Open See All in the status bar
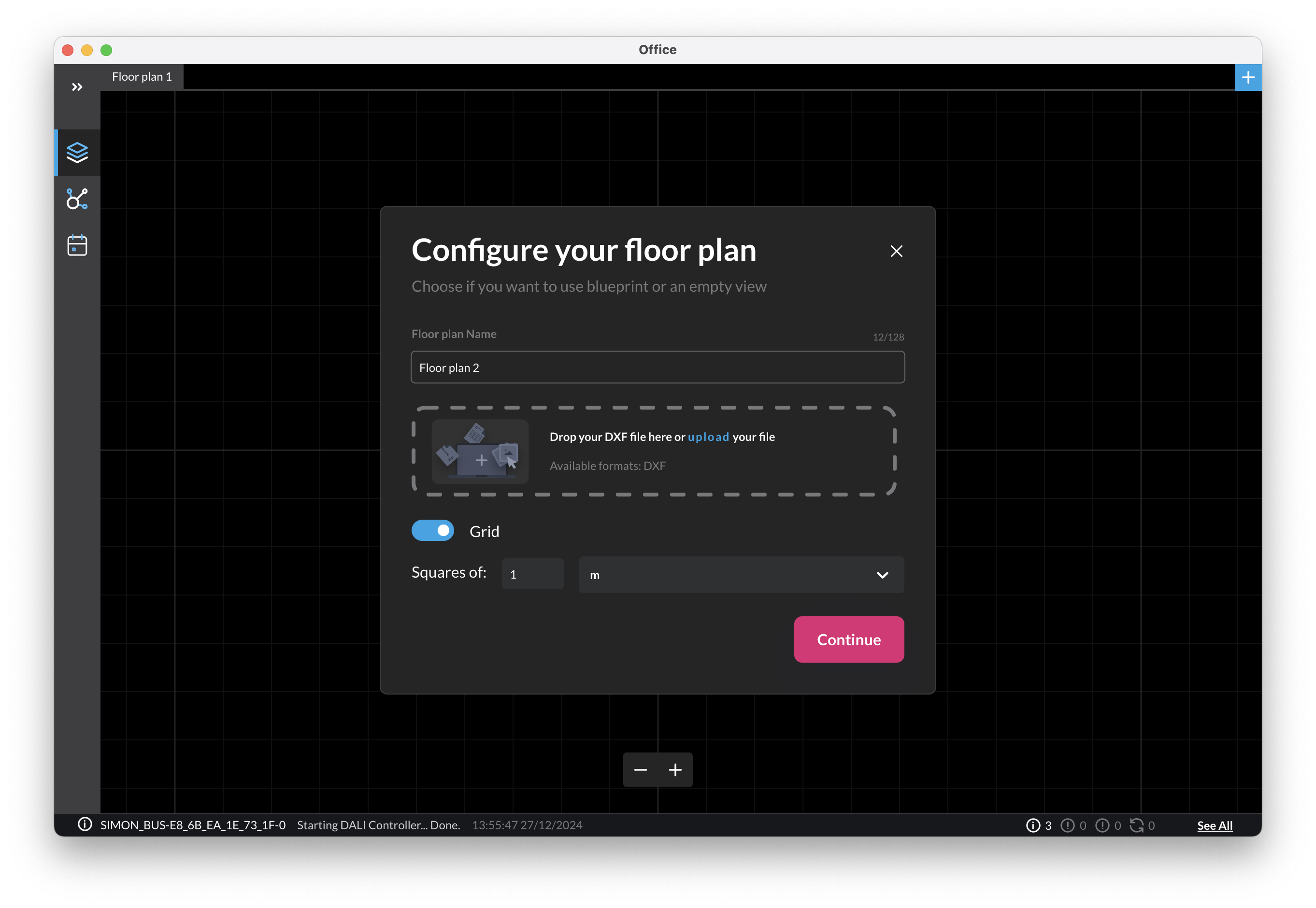 [1215, 825]
